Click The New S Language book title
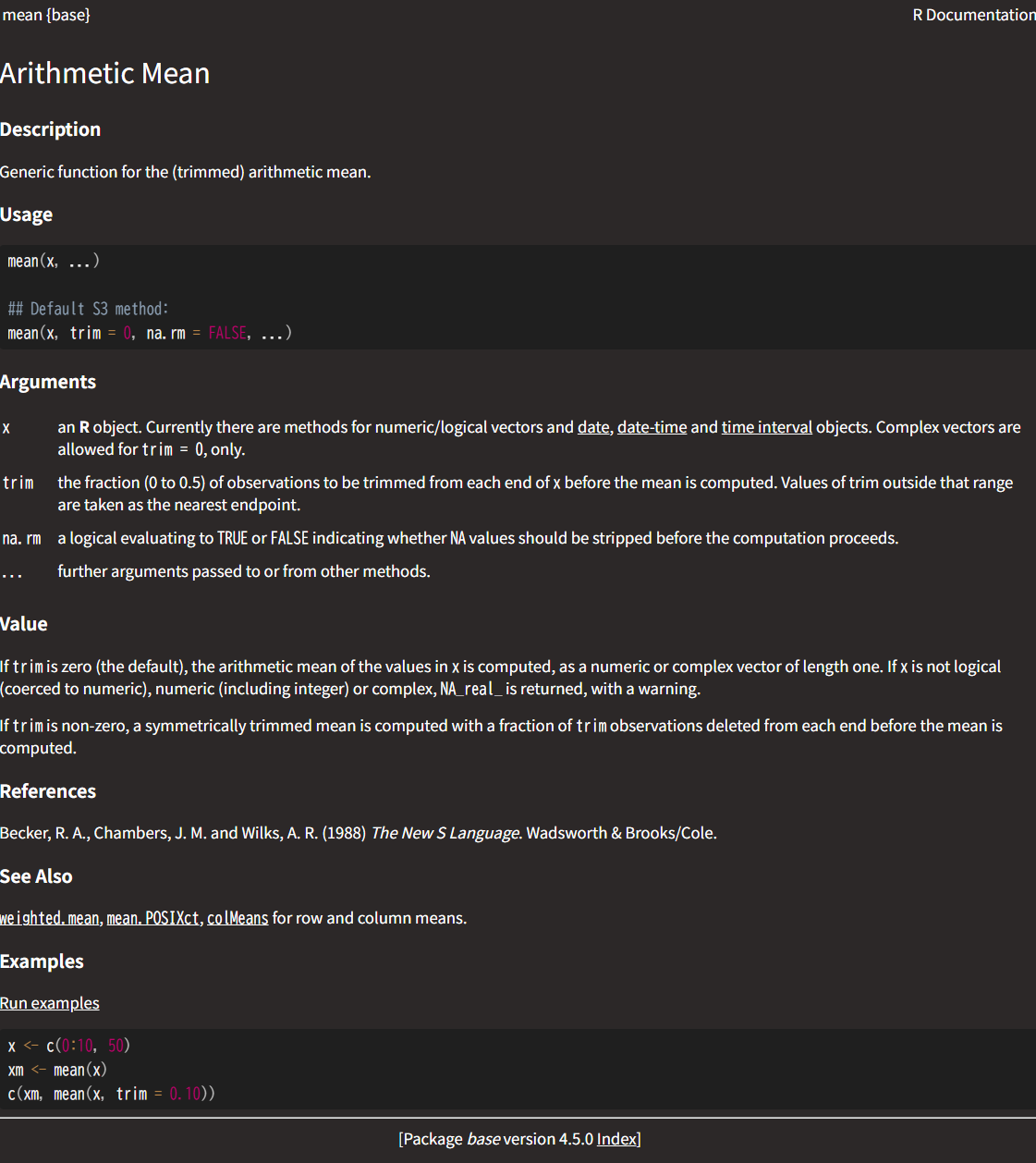1036x1163 pixels. point(445,833)
